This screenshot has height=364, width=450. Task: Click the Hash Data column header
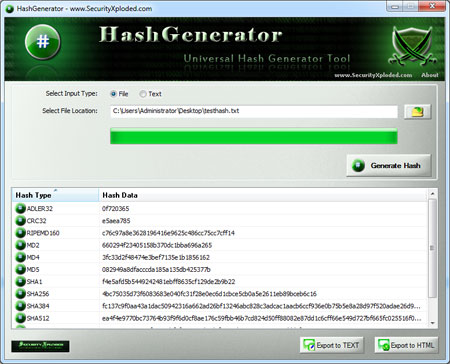coord(263,195)
